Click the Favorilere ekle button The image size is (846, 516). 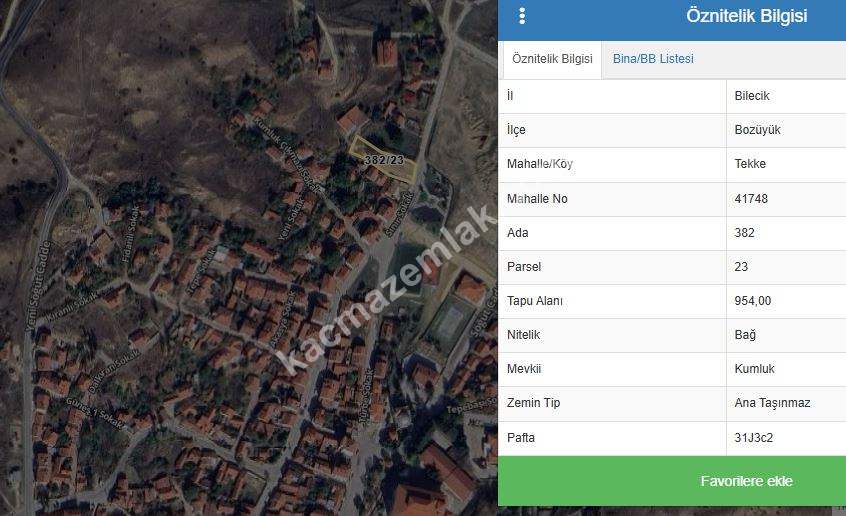pyautogui.click(x=746, y=481)
